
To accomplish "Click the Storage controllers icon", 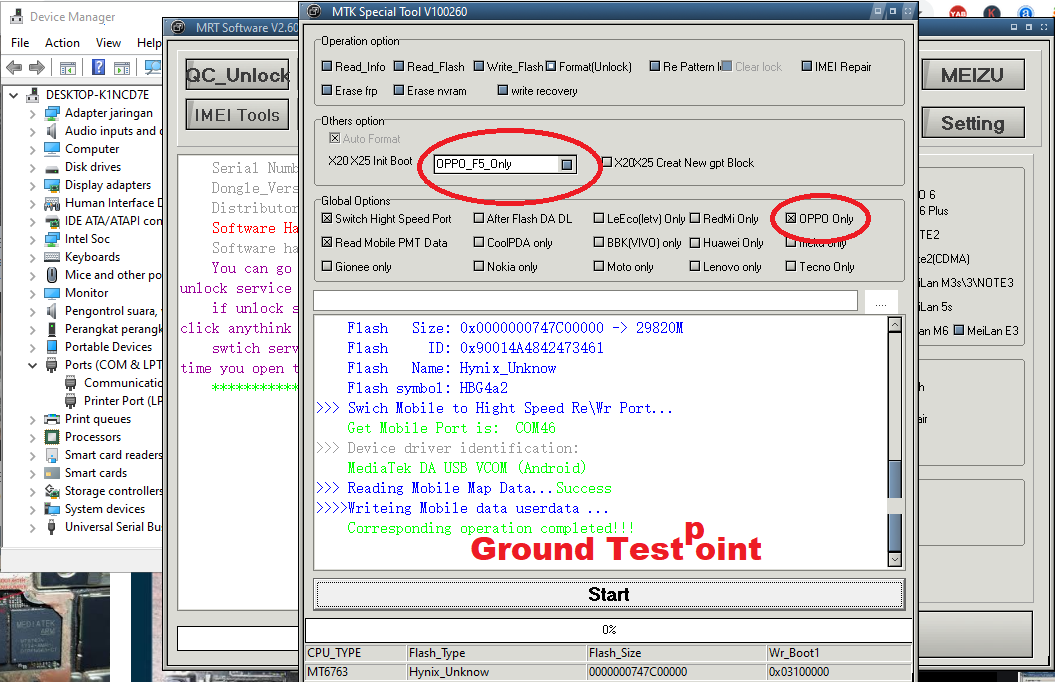I will click(52, 491).
